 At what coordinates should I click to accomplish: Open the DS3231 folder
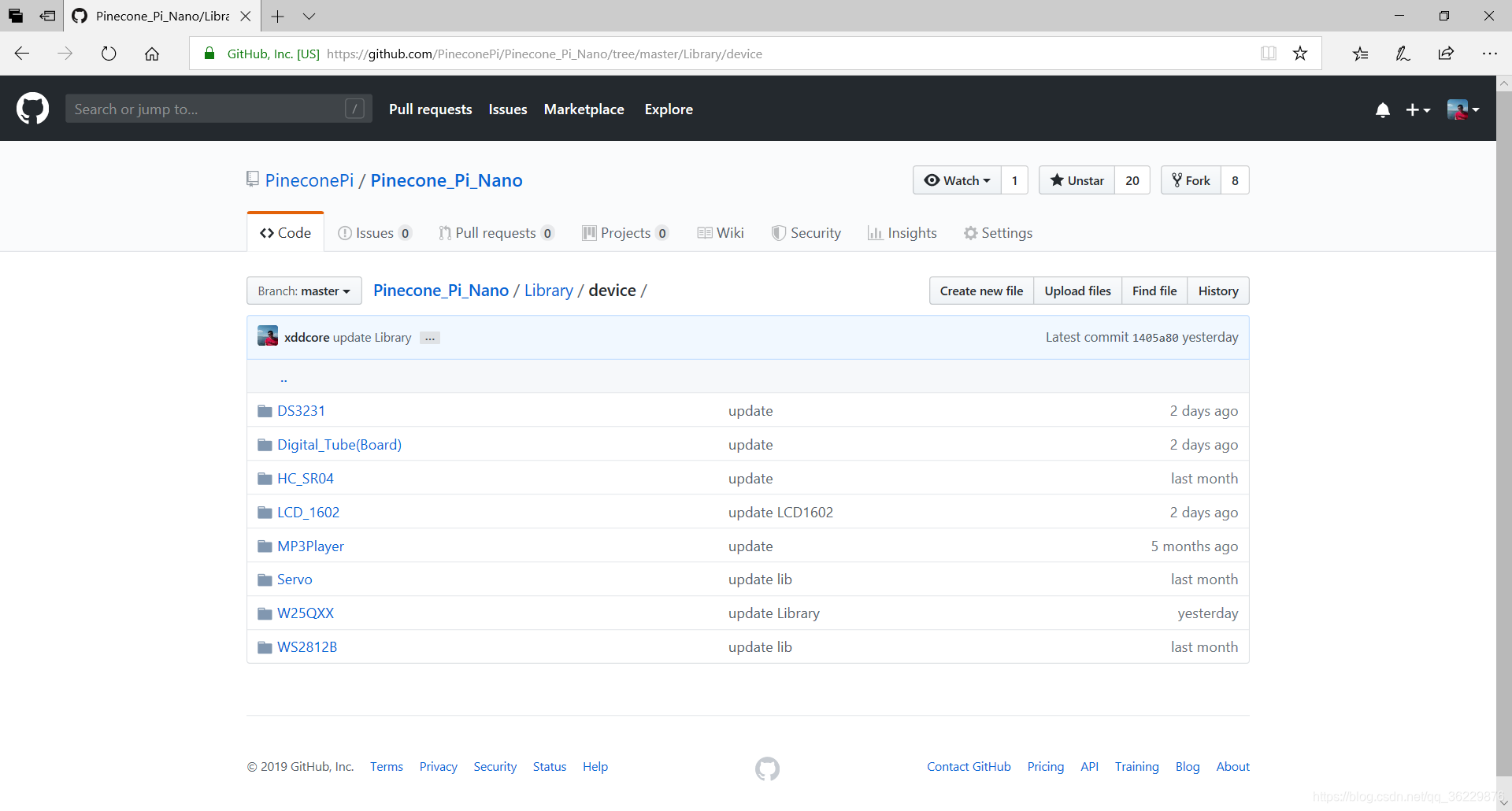[x=301, y=411]
